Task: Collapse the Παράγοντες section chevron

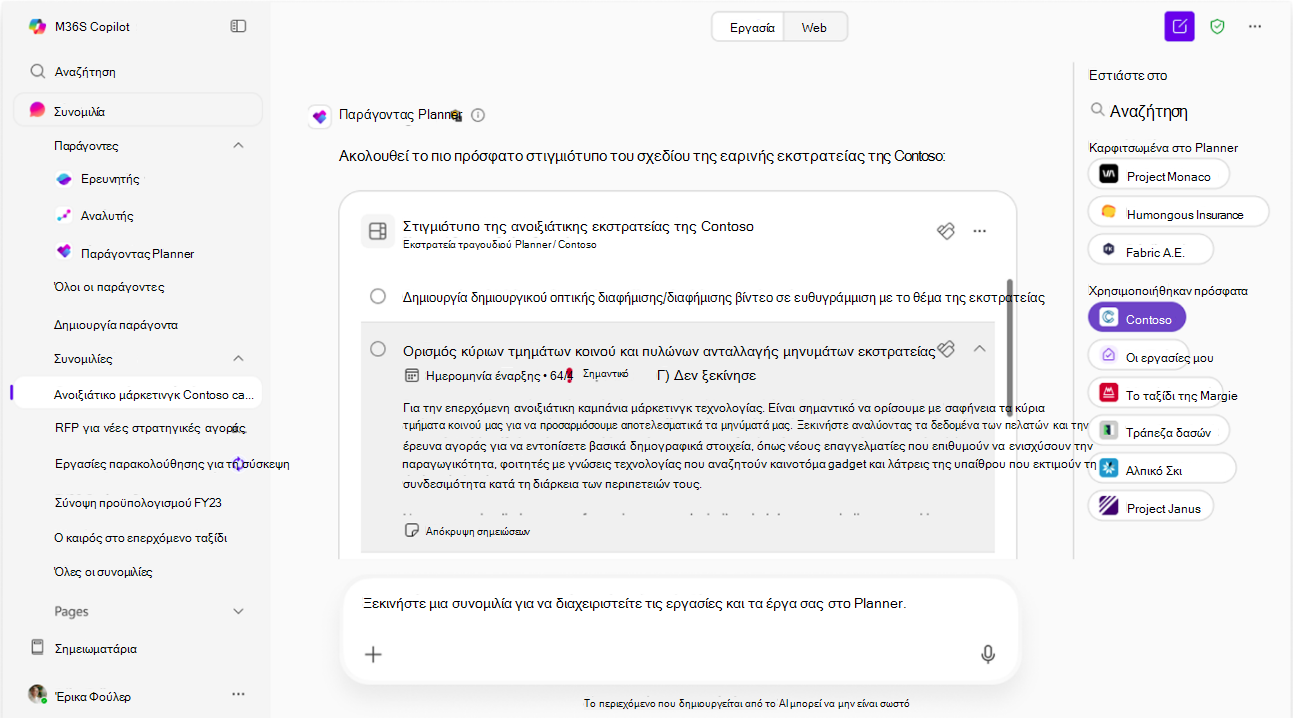Action: tap(238, 146)
